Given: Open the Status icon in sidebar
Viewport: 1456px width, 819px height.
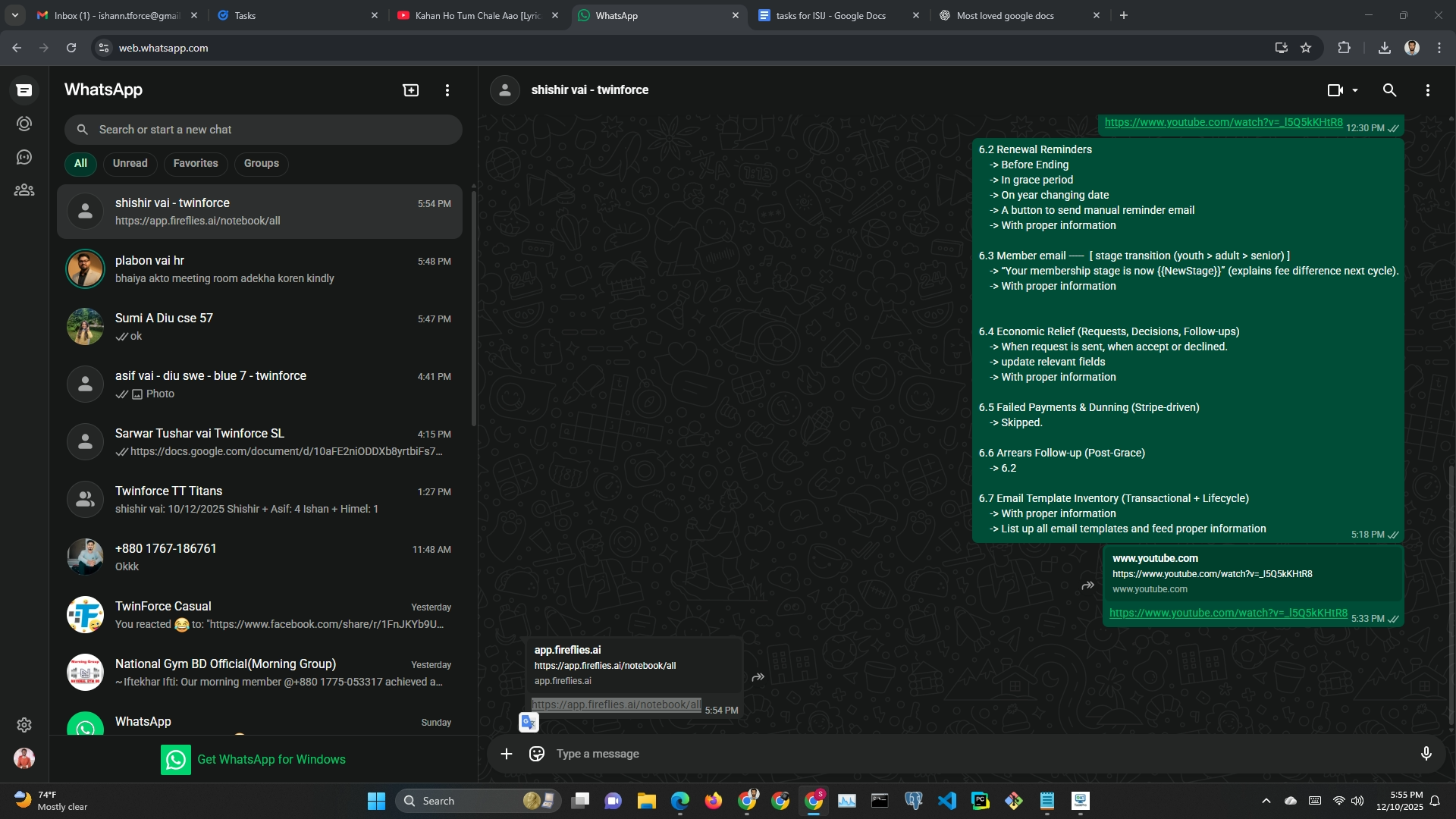Looking at the screenshot, I should 24,124.
